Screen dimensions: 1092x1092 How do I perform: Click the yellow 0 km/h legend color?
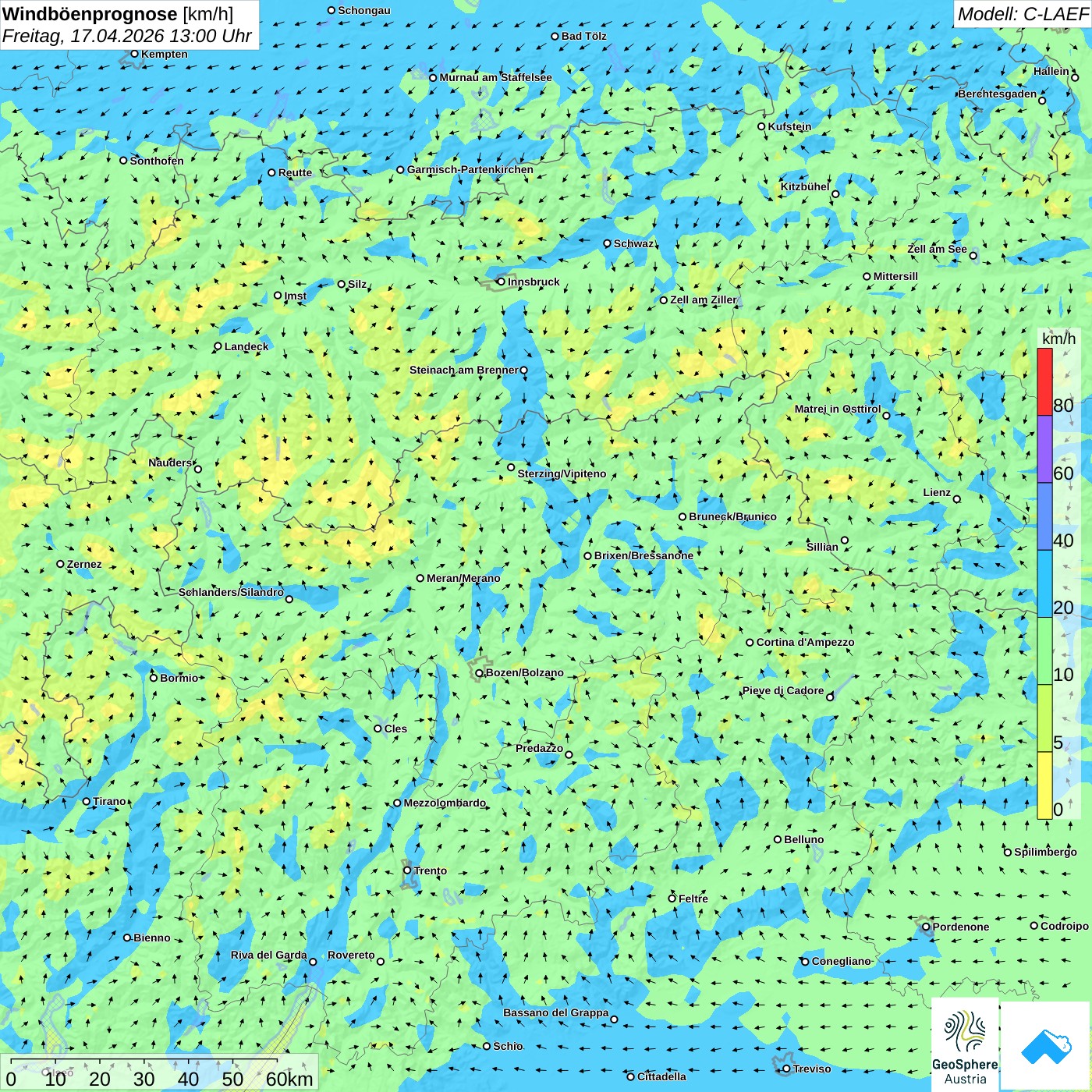click(x=1044, y=785)
